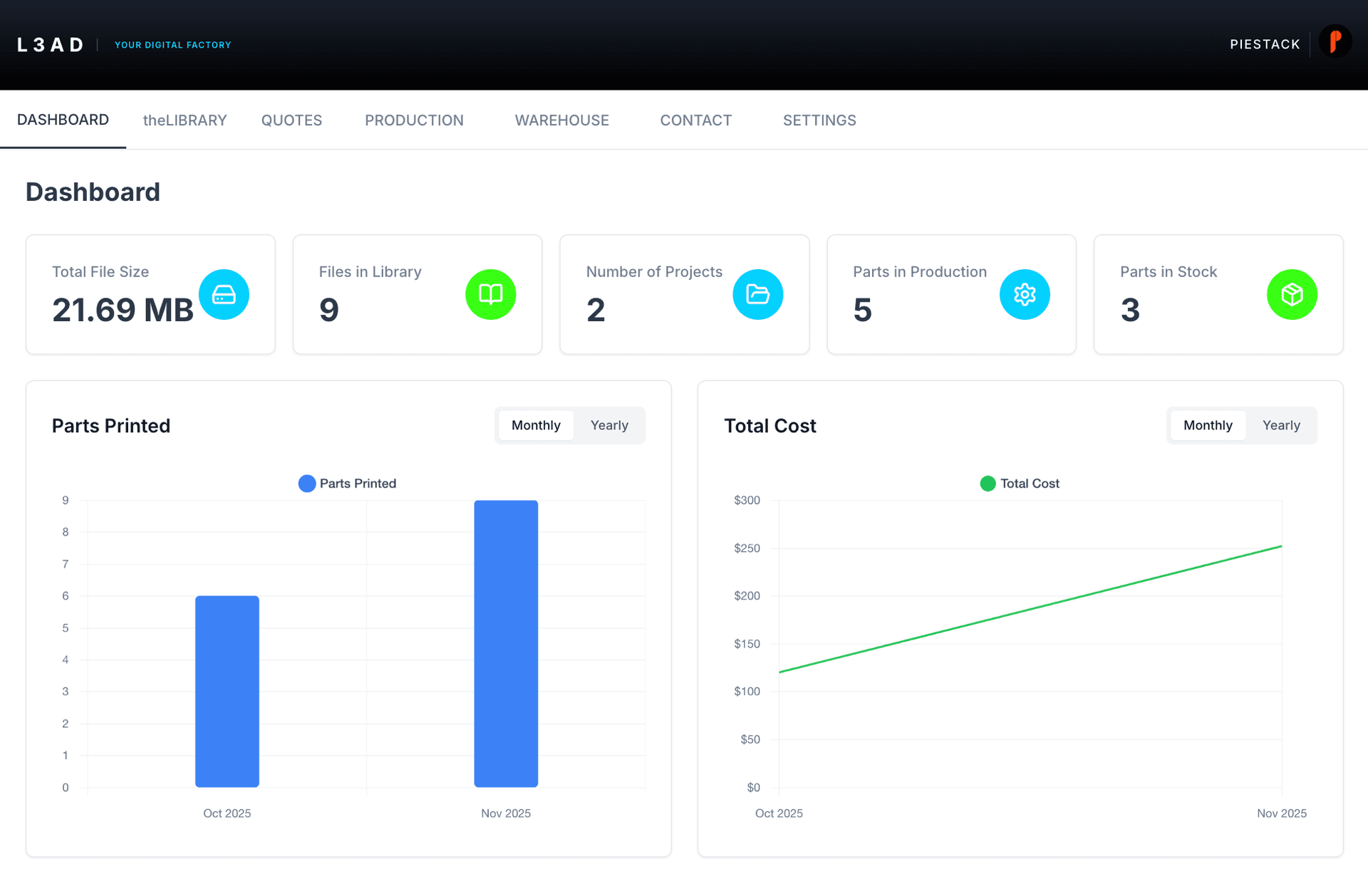
Task: Click the Files in Library book icon
Action: point(490,294)
